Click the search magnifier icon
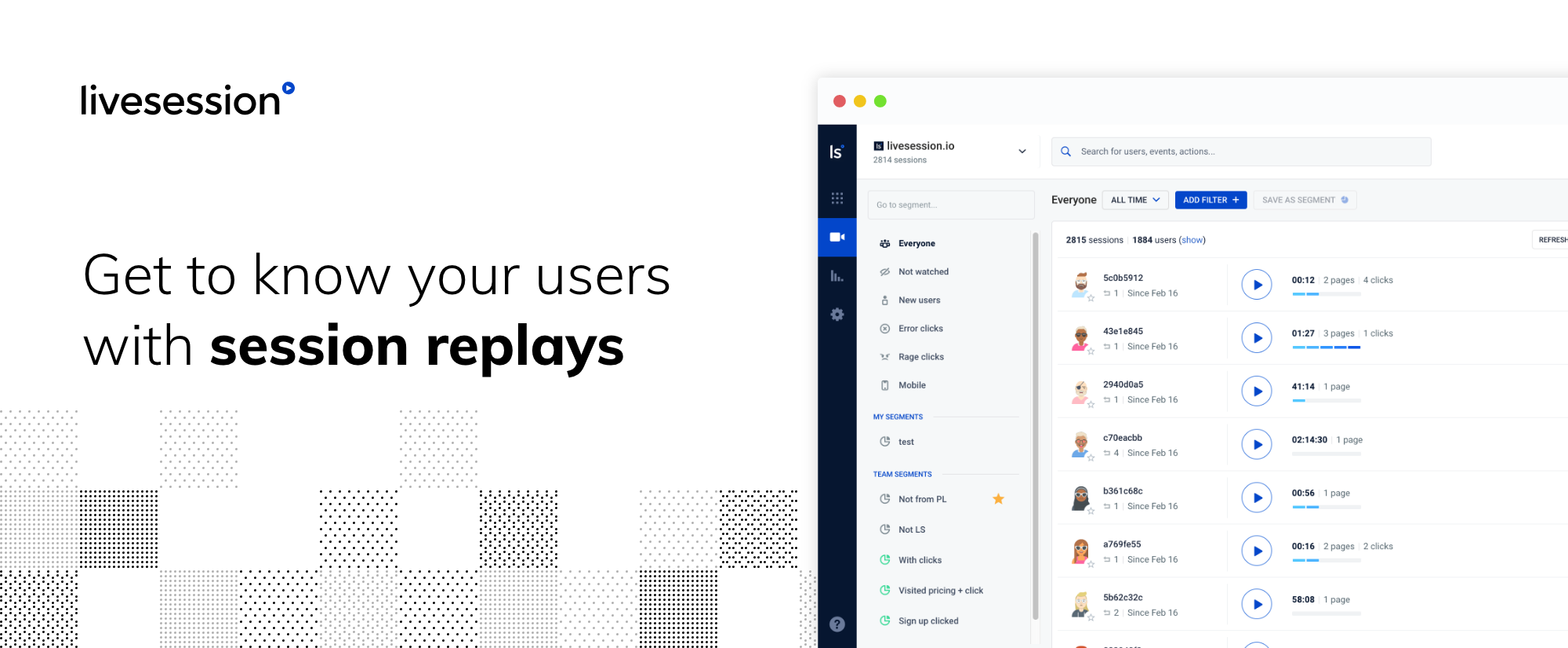The image size is (1568, 648). coord(1065,151)
